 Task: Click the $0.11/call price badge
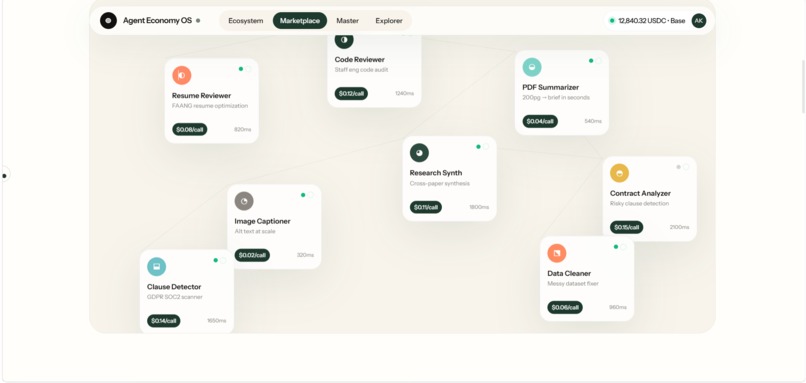coord(426,207)
